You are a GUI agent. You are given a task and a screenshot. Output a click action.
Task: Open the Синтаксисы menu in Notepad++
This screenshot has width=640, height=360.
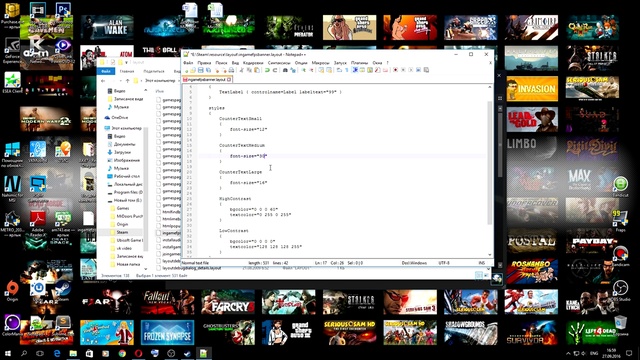tap(279, 63)
